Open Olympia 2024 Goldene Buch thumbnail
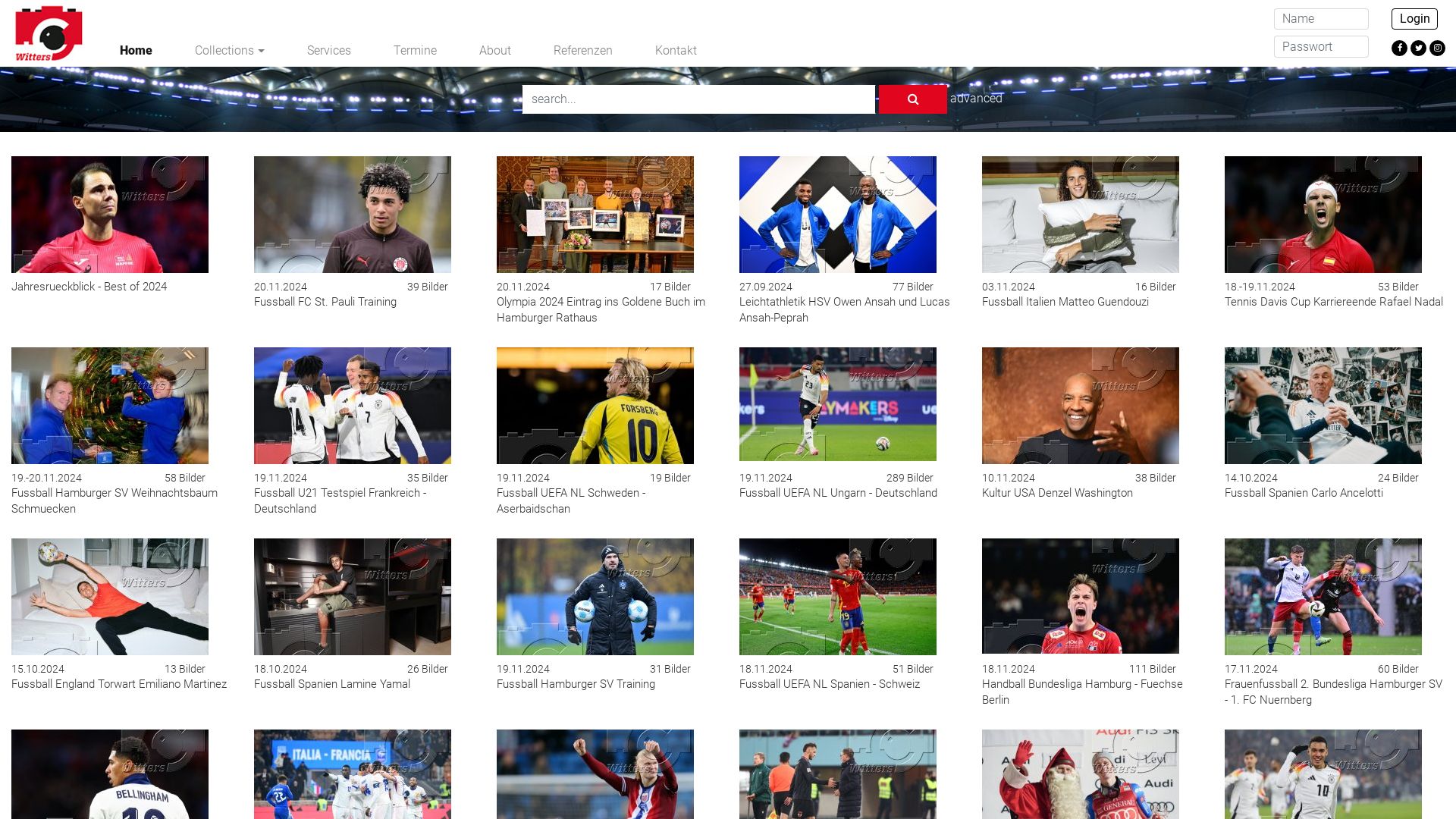 coord(595,215)
